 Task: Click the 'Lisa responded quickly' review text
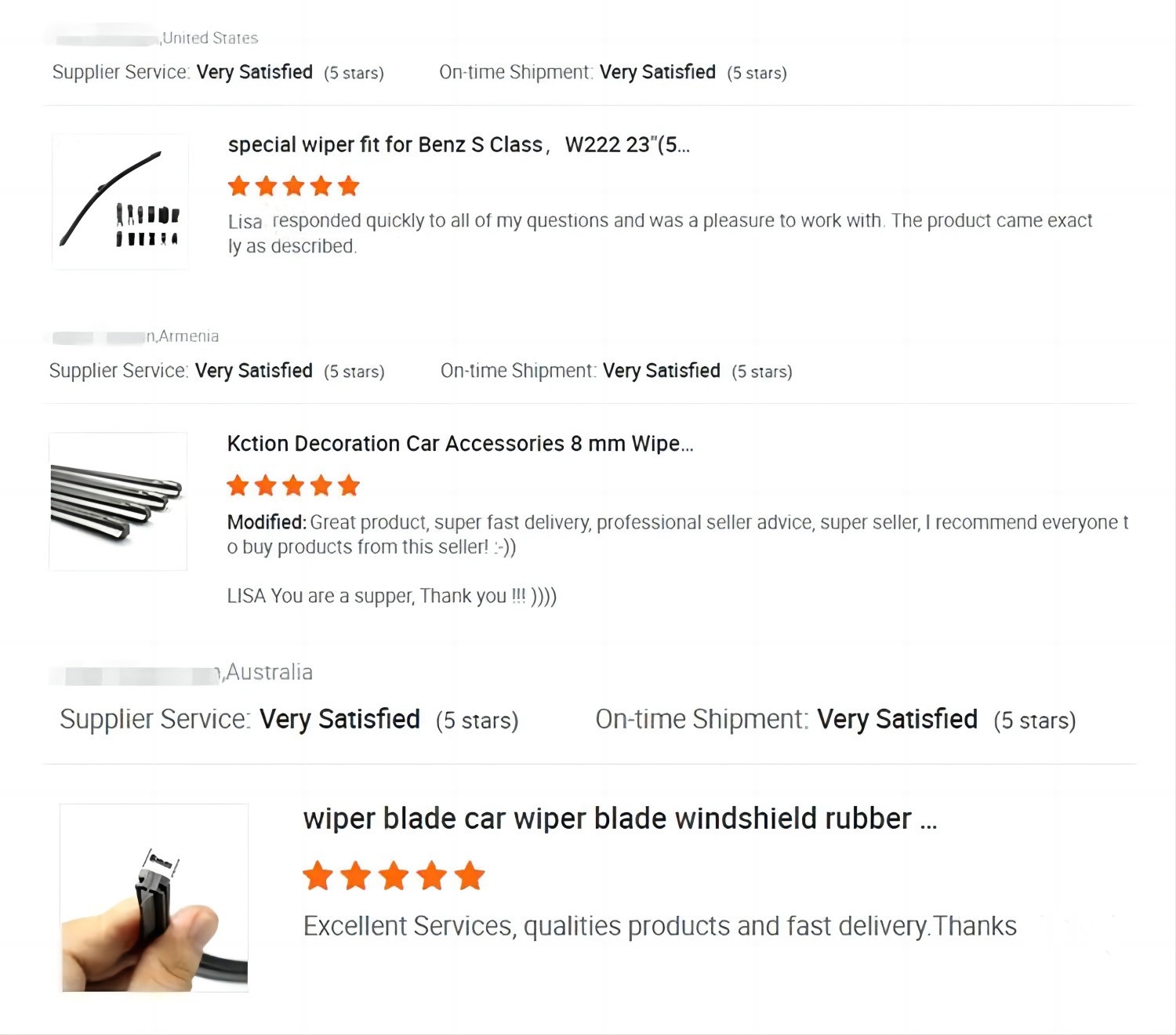coord(659,233)
